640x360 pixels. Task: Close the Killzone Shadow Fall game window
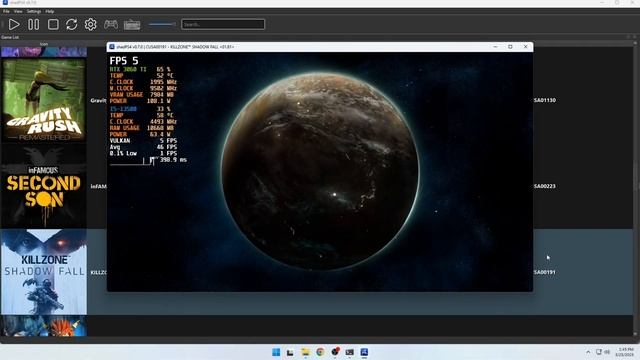click(x=525, y=47)
